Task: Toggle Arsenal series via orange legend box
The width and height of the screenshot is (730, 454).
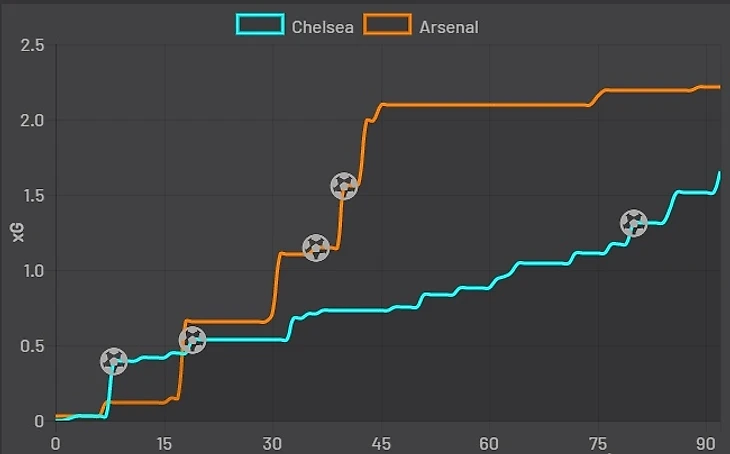Action: point(387,25)
